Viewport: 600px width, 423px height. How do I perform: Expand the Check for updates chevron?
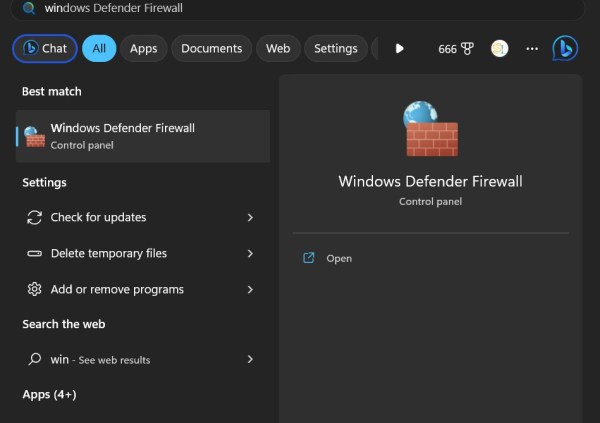point(250,218)
